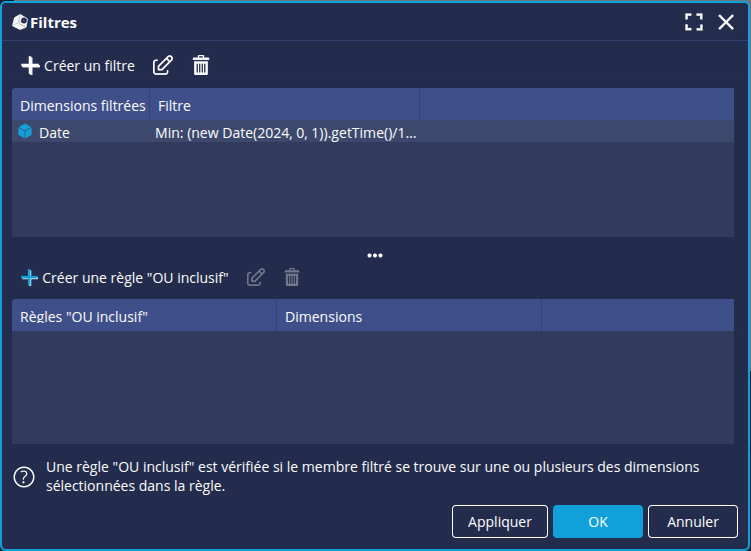The image size is (751, 551).
Task: Click the trash icon to delete the "OU inclusif" rule
Action: point(292,278)
